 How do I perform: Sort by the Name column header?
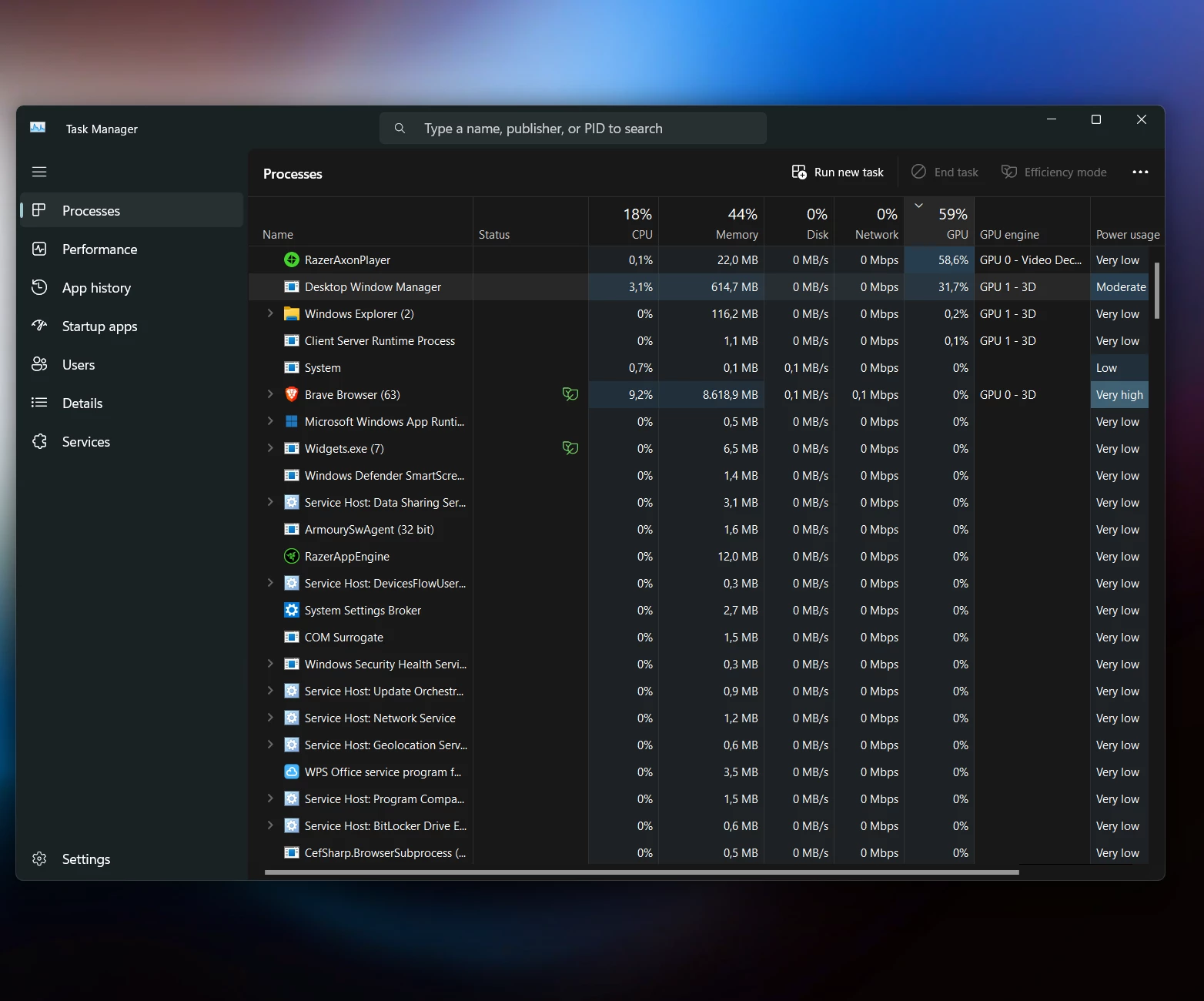click(361, 222)
